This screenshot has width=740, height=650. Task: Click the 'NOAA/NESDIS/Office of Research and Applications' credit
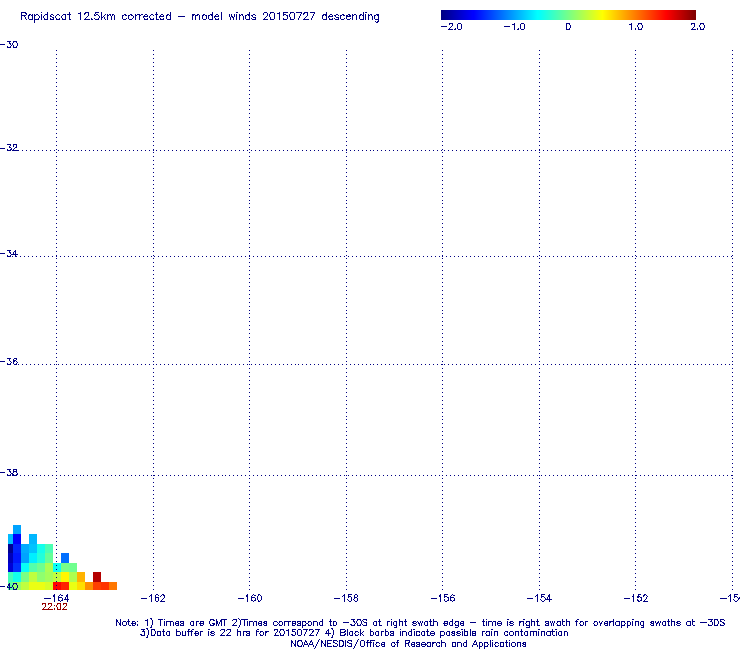click(x=408, y=644)
